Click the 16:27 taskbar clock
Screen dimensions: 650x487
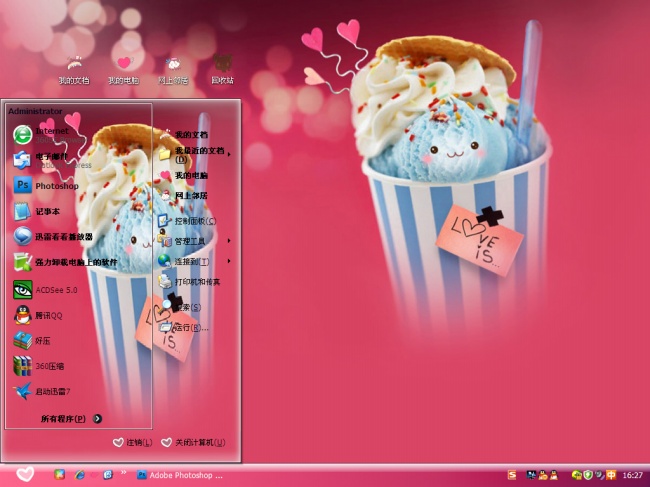click(633, 475)
